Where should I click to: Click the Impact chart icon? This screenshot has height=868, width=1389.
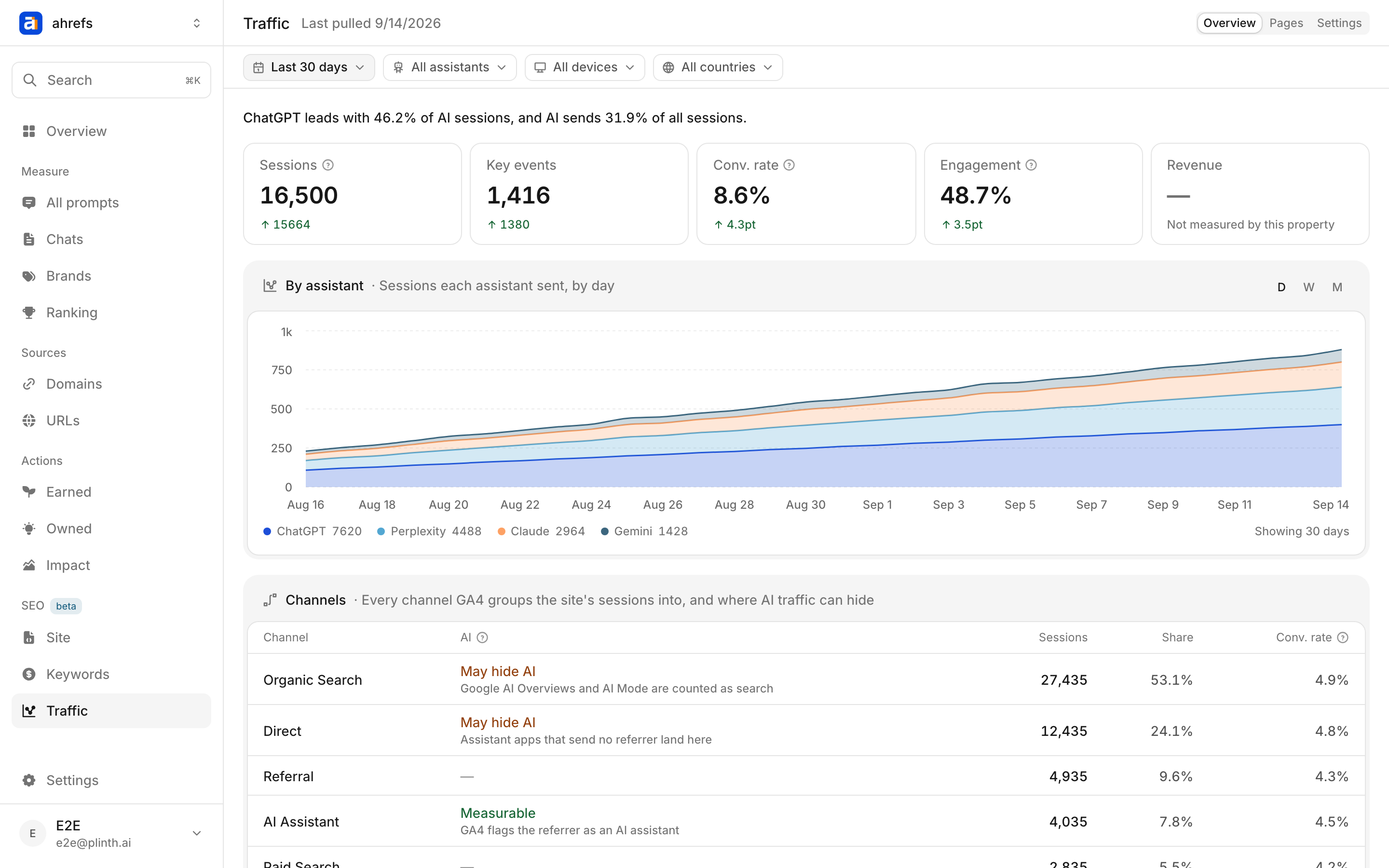point(29,566)
